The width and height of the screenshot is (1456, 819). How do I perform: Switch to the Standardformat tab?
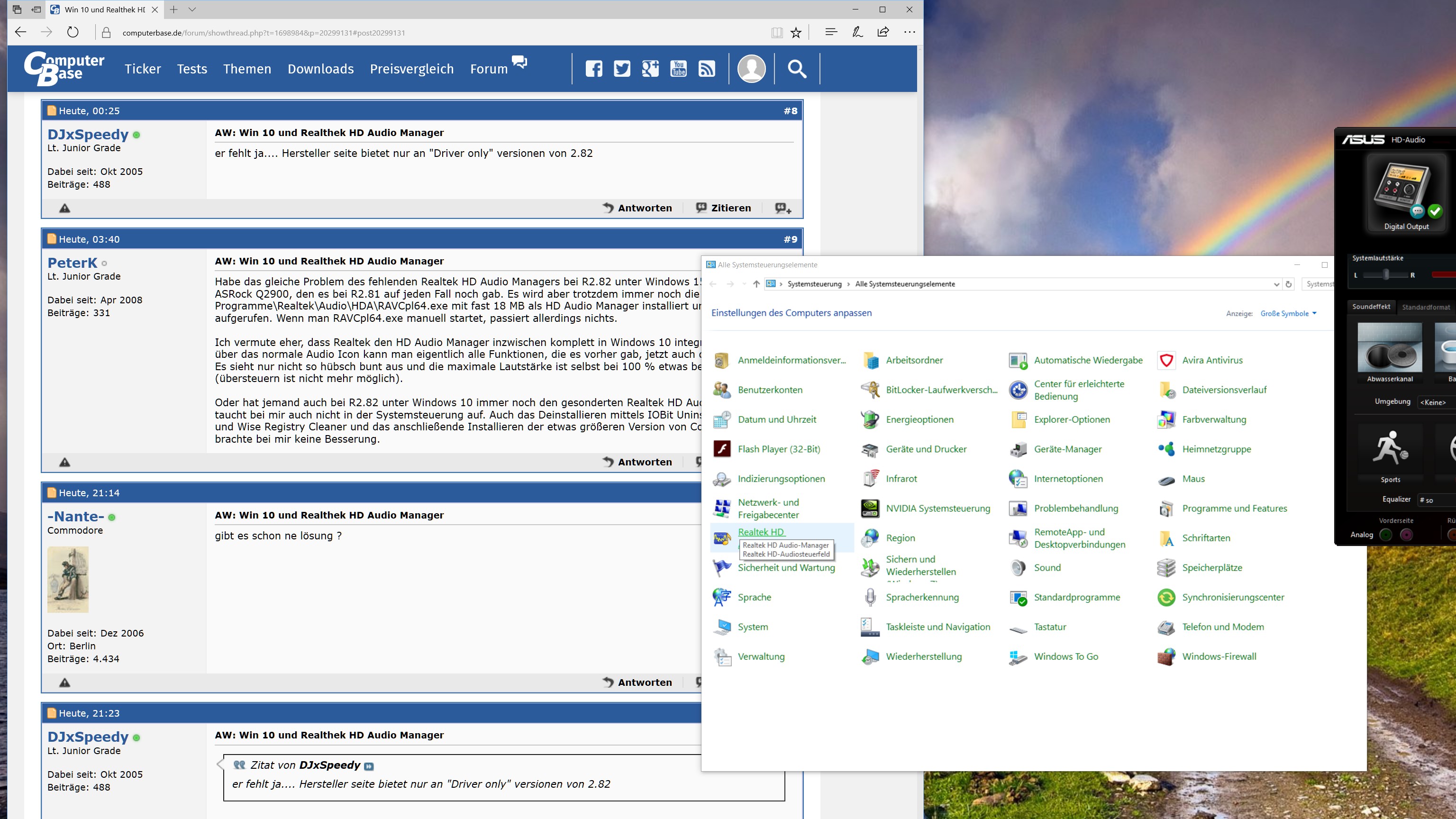click(x=1426, y=307)
